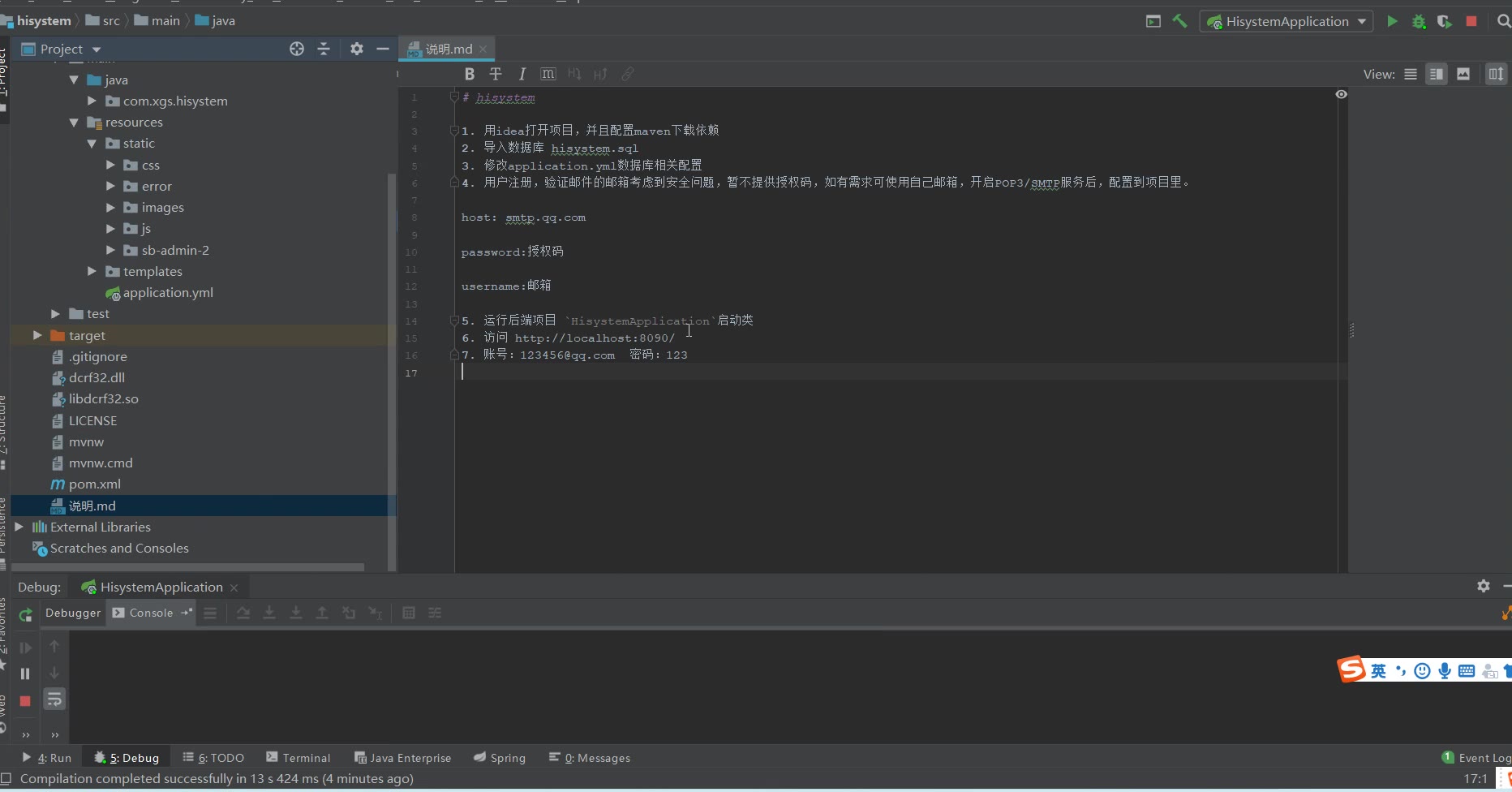Click the green Run button
Screen dimensions: 1512x792
pyautogui.click(x=1392, y=22)
